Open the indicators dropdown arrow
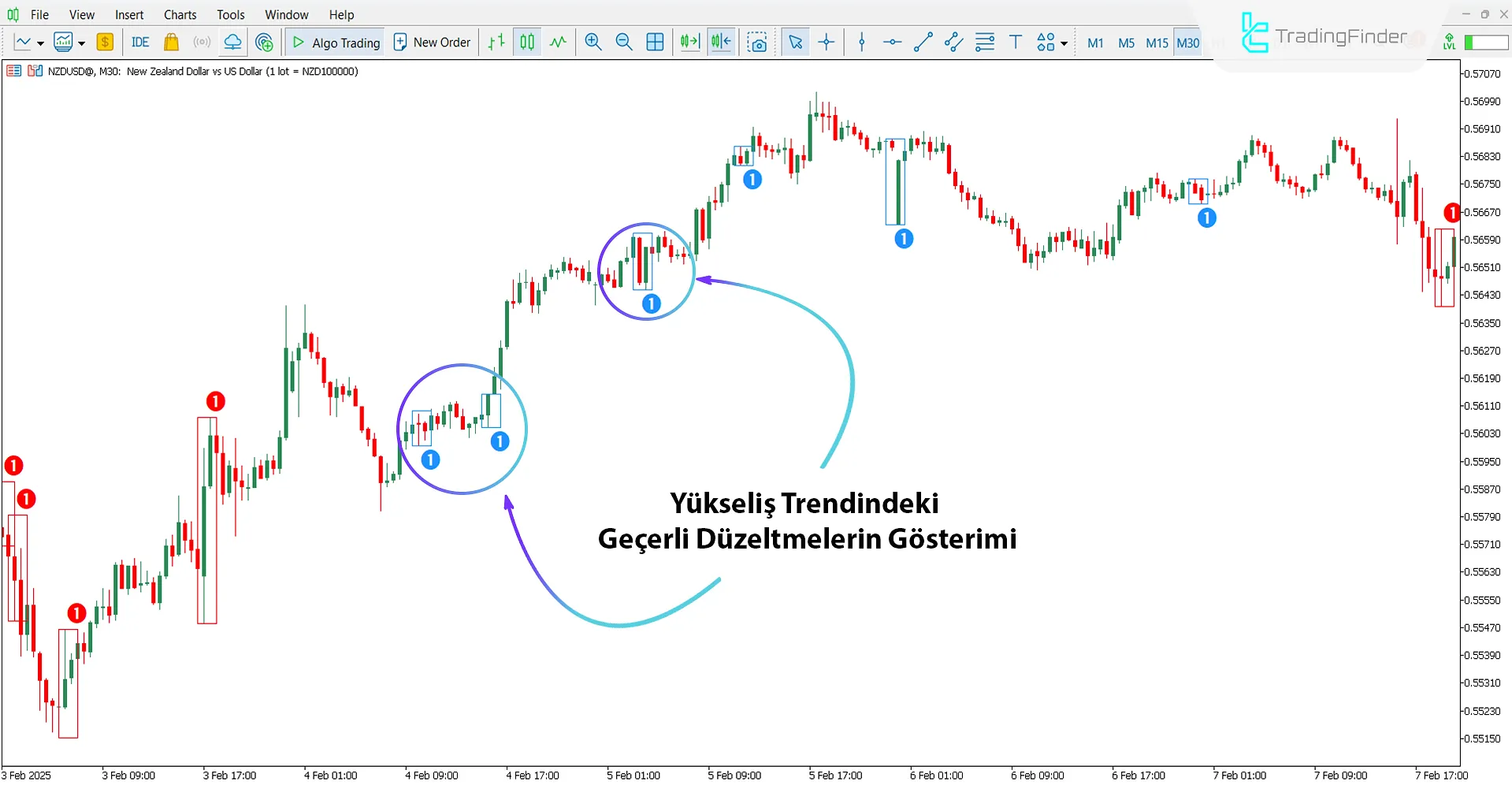The image size is (1512, 785). (80, 42)
